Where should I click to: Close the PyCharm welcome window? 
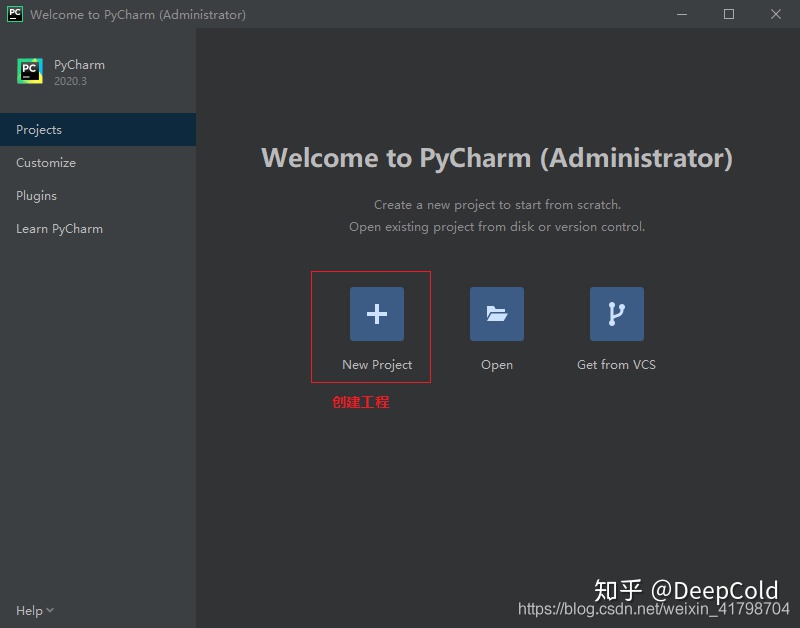(776, 14)
